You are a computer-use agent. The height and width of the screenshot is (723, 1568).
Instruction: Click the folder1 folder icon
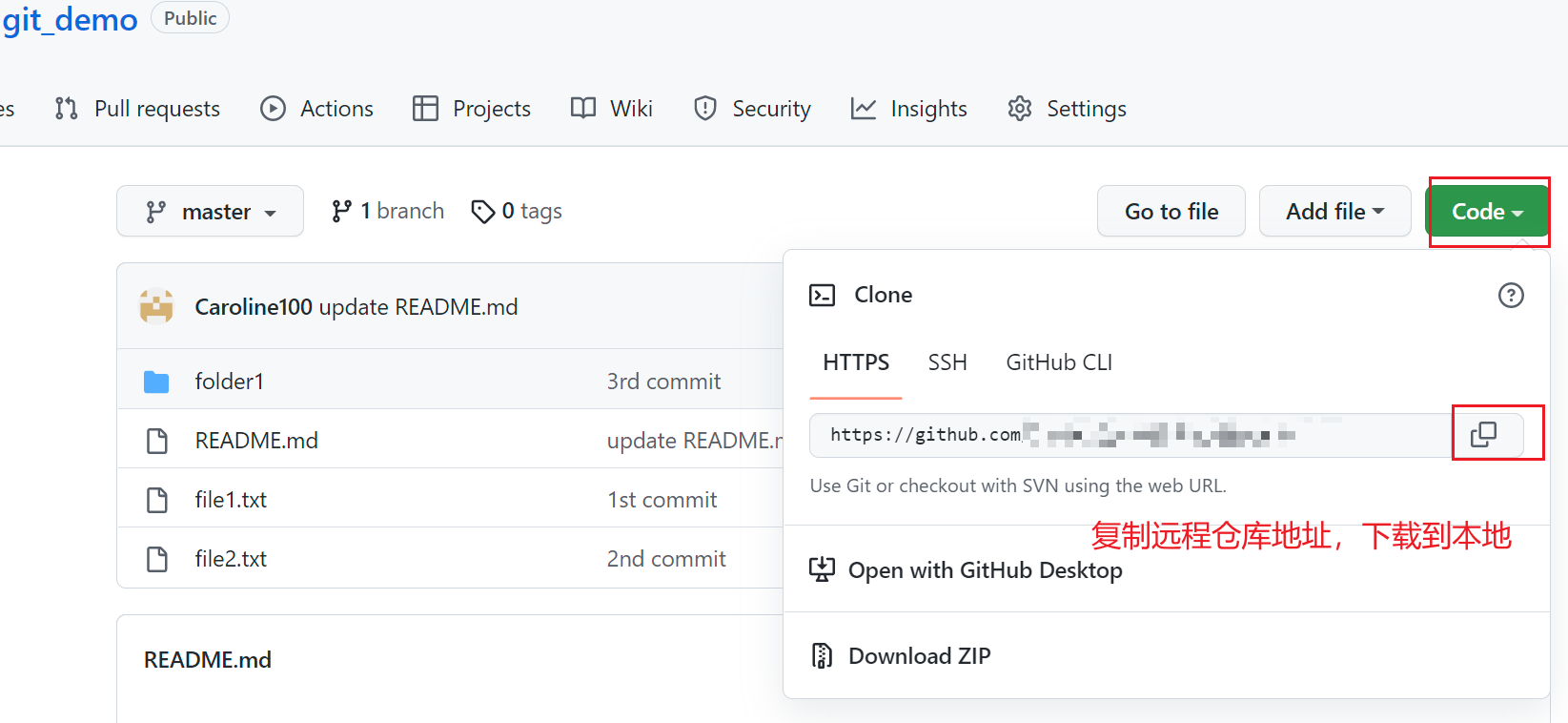[156, 382]
